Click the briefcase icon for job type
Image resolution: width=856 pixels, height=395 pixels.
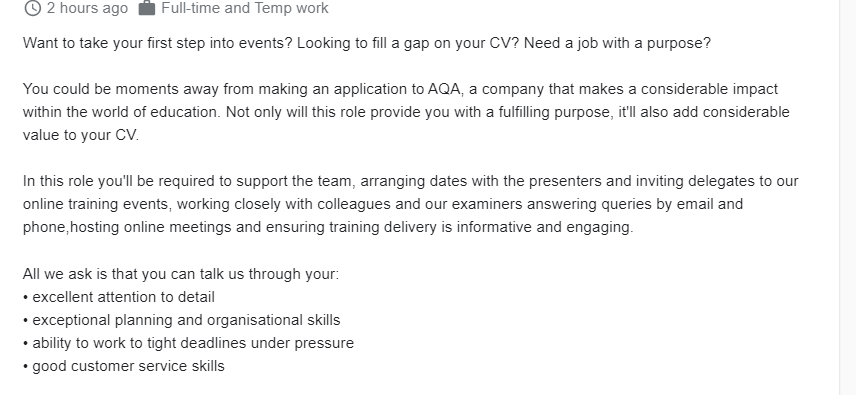point(147,8)
